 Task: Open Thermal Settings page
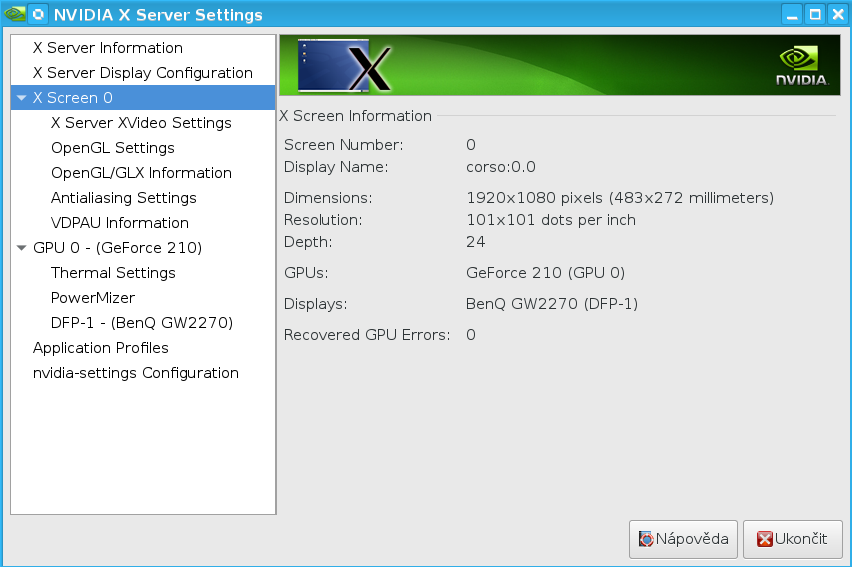(x=113, y=273)
